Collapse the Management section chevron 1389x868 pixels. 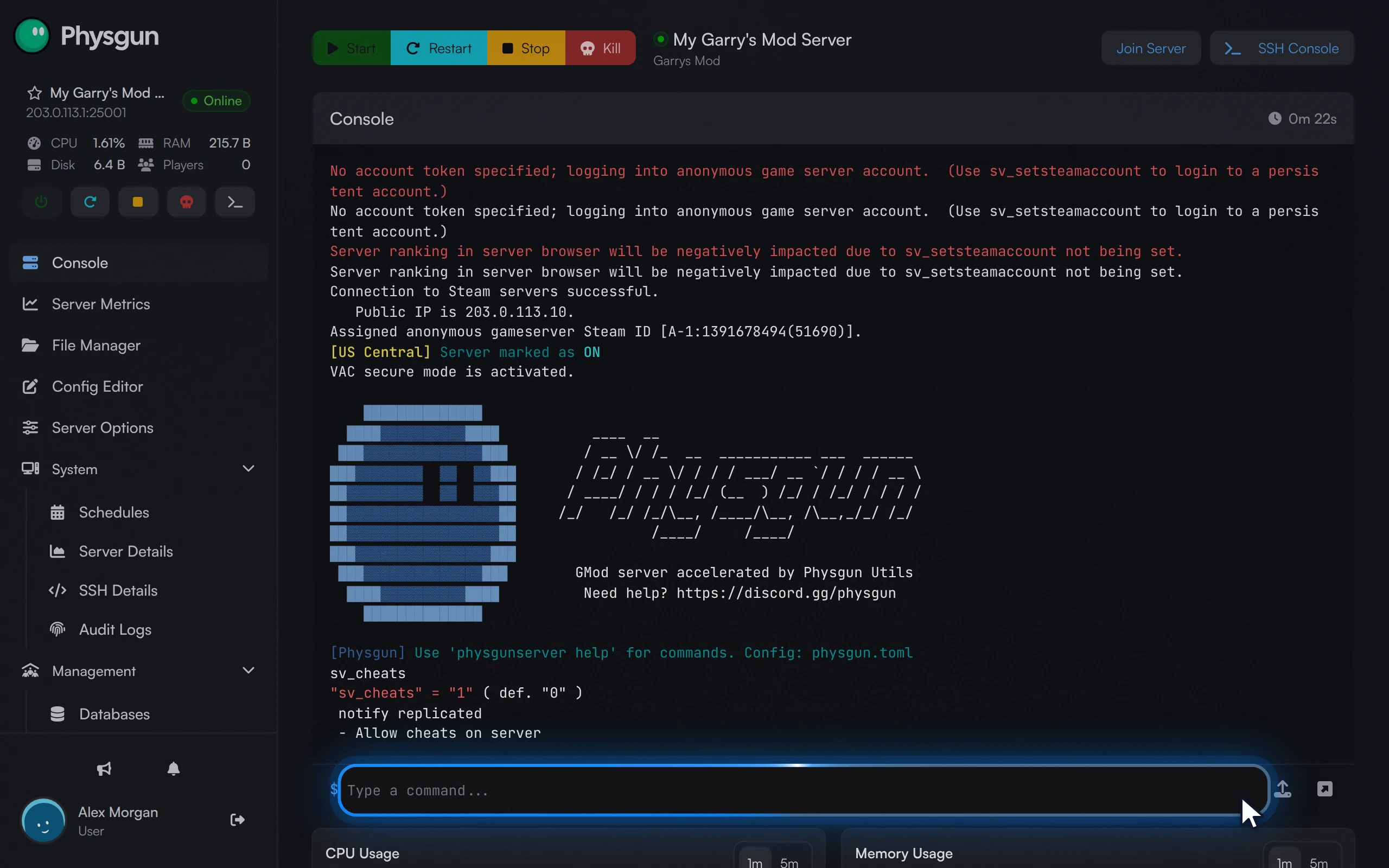[249, 671]
